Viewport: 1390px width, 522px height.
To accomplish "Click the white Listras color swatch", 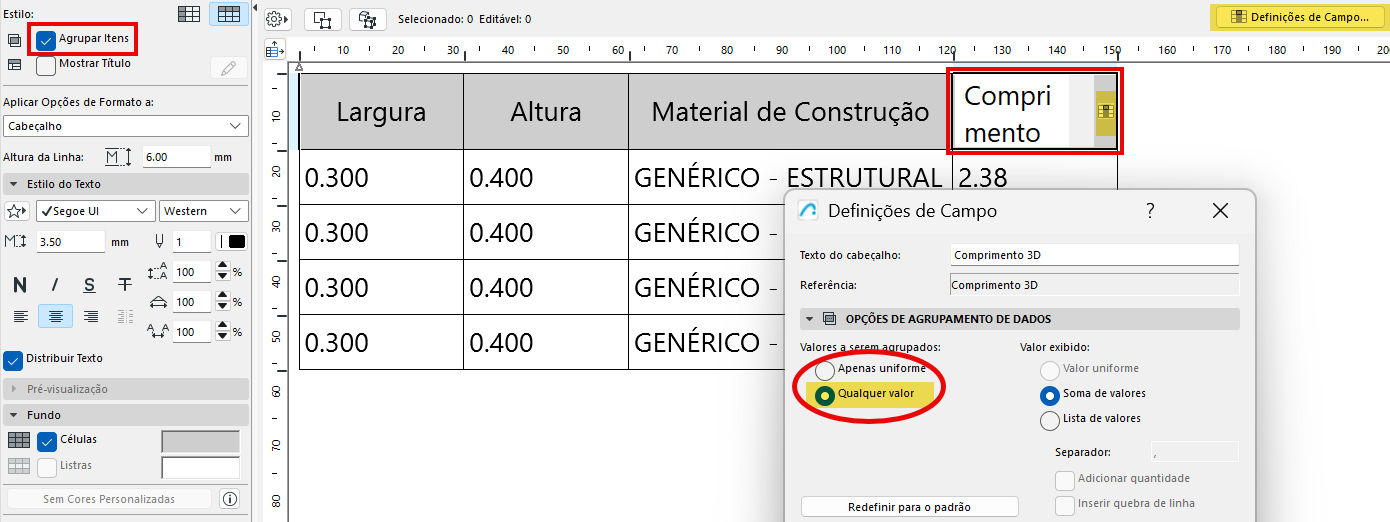I will [201, 467].
